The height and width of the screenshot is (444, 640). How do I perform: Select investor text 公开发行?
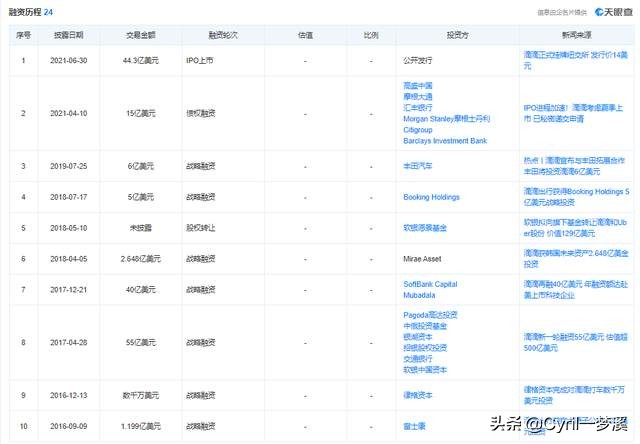pyautogui.click(x=418, y=60)
